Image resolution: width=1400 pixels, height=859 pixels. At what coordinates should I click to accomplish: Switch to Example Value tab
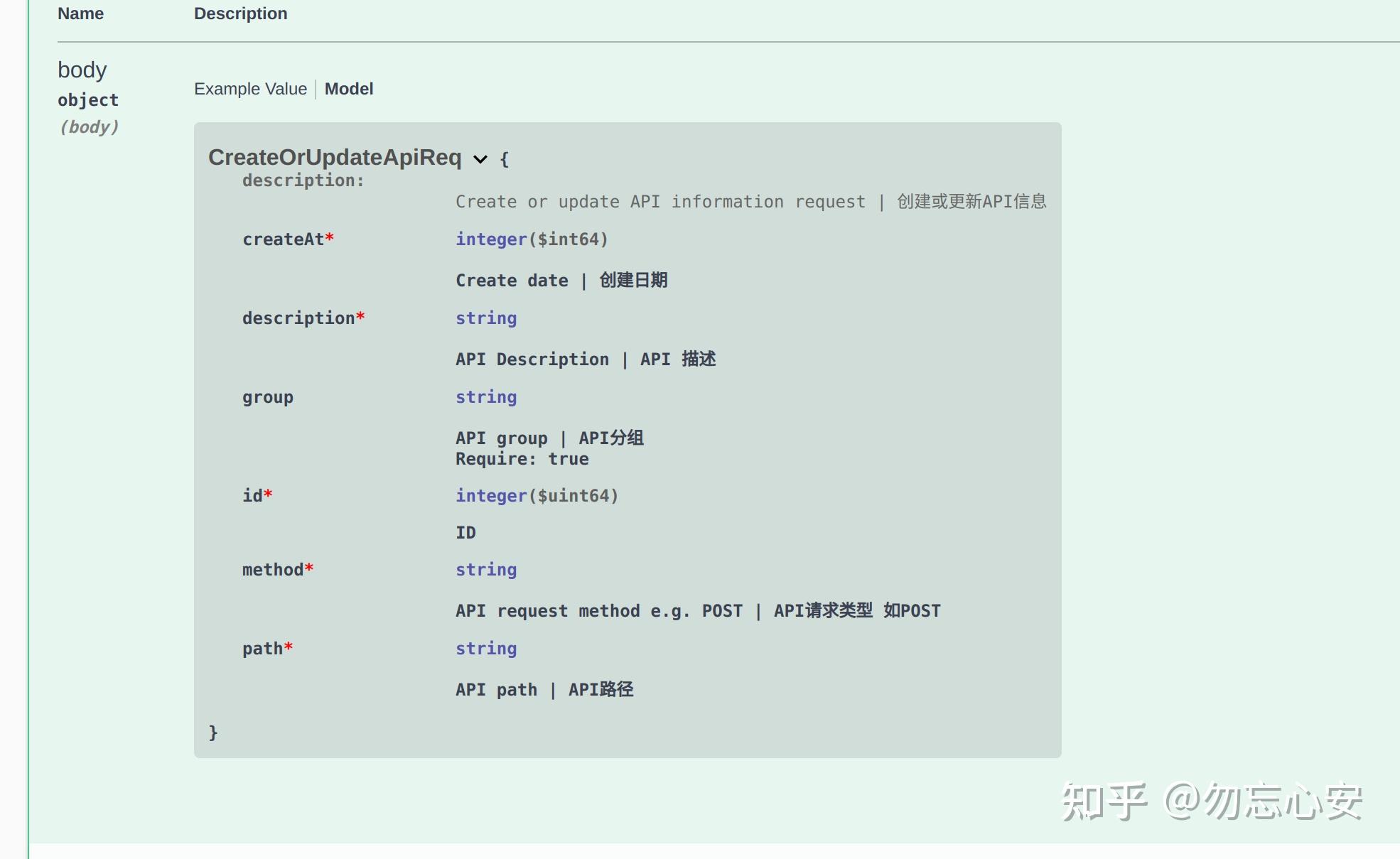[250, 89]
